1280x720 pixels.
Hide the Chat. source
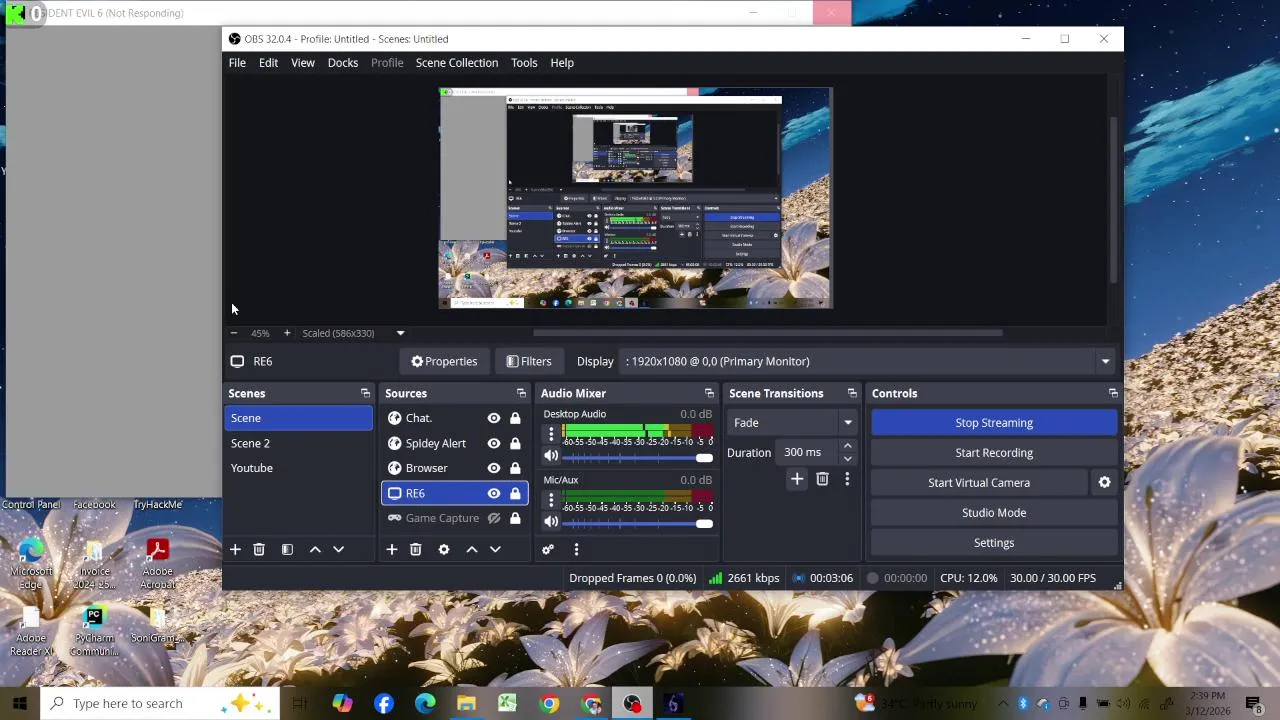(493, 418)
